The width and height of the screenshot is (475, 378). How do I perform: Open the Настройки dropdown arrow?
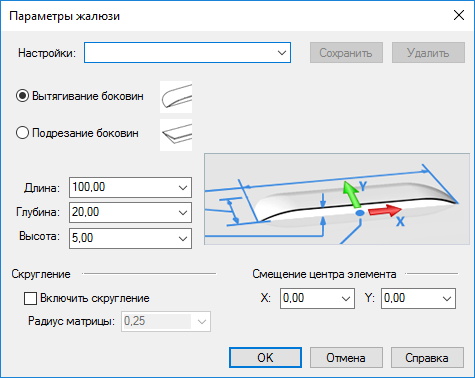click(x=282, y=53)
